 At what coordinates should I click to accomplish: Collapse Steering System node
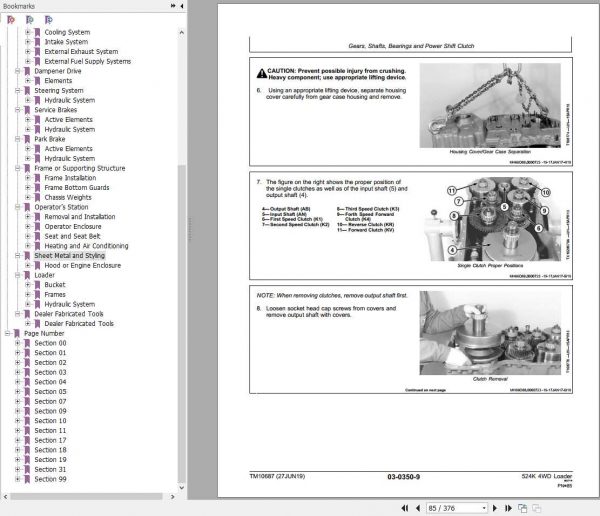click(18, 90)
